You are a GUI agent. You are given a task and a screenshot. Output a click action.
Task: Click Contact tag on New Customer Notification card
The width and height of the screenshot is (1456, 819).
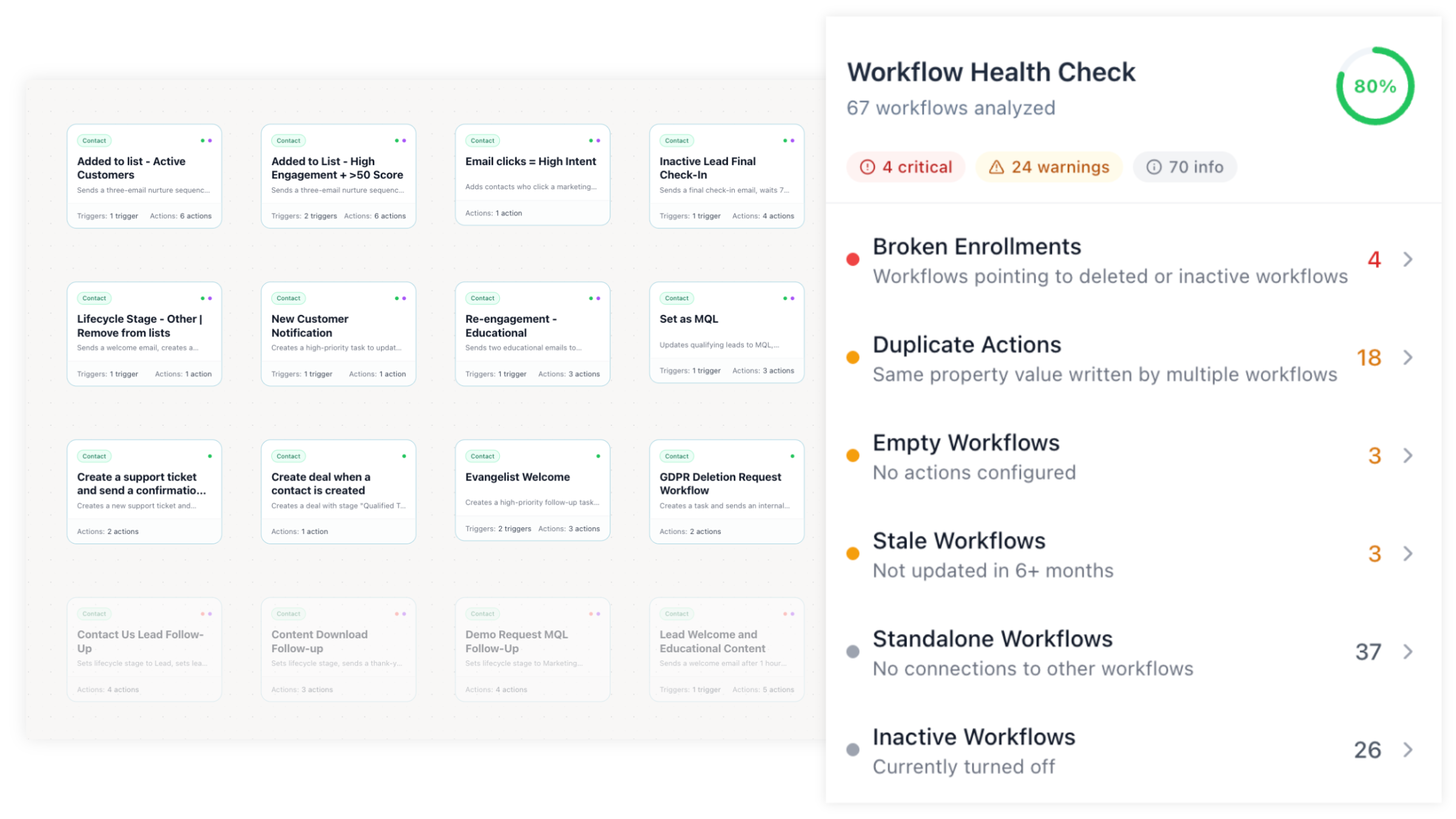(288, 298)
